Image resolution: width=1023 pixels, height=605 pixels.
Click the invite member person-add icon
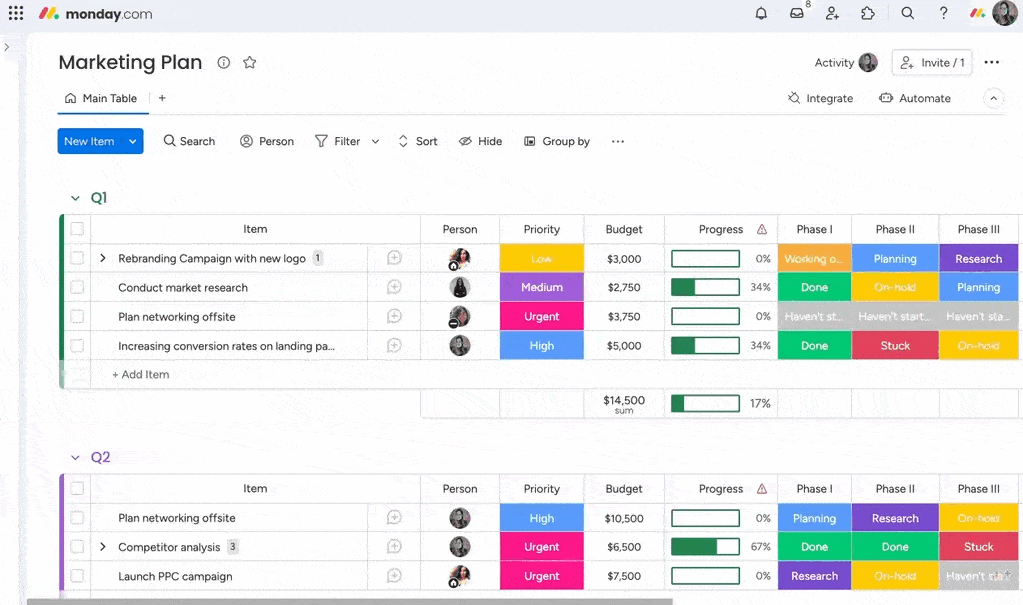click(x=832, y=13)
